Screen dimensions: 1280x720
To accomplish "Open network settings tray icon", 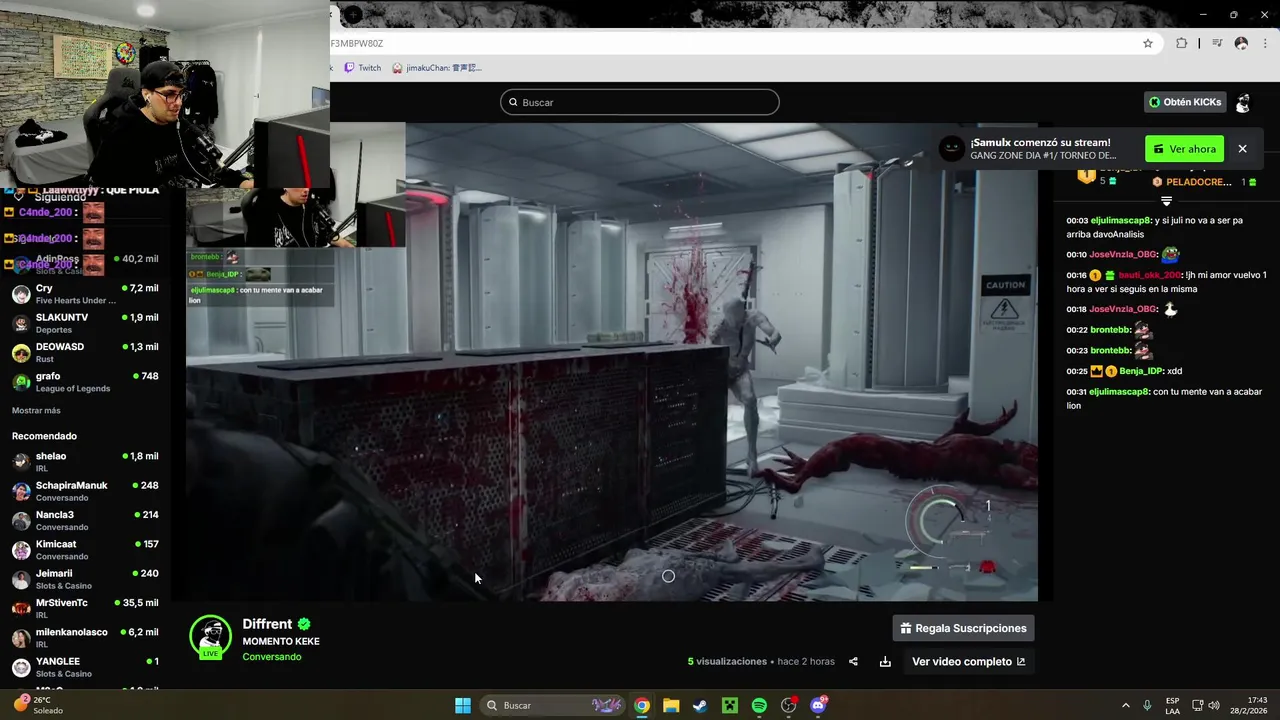I will tap(1198, 705).
